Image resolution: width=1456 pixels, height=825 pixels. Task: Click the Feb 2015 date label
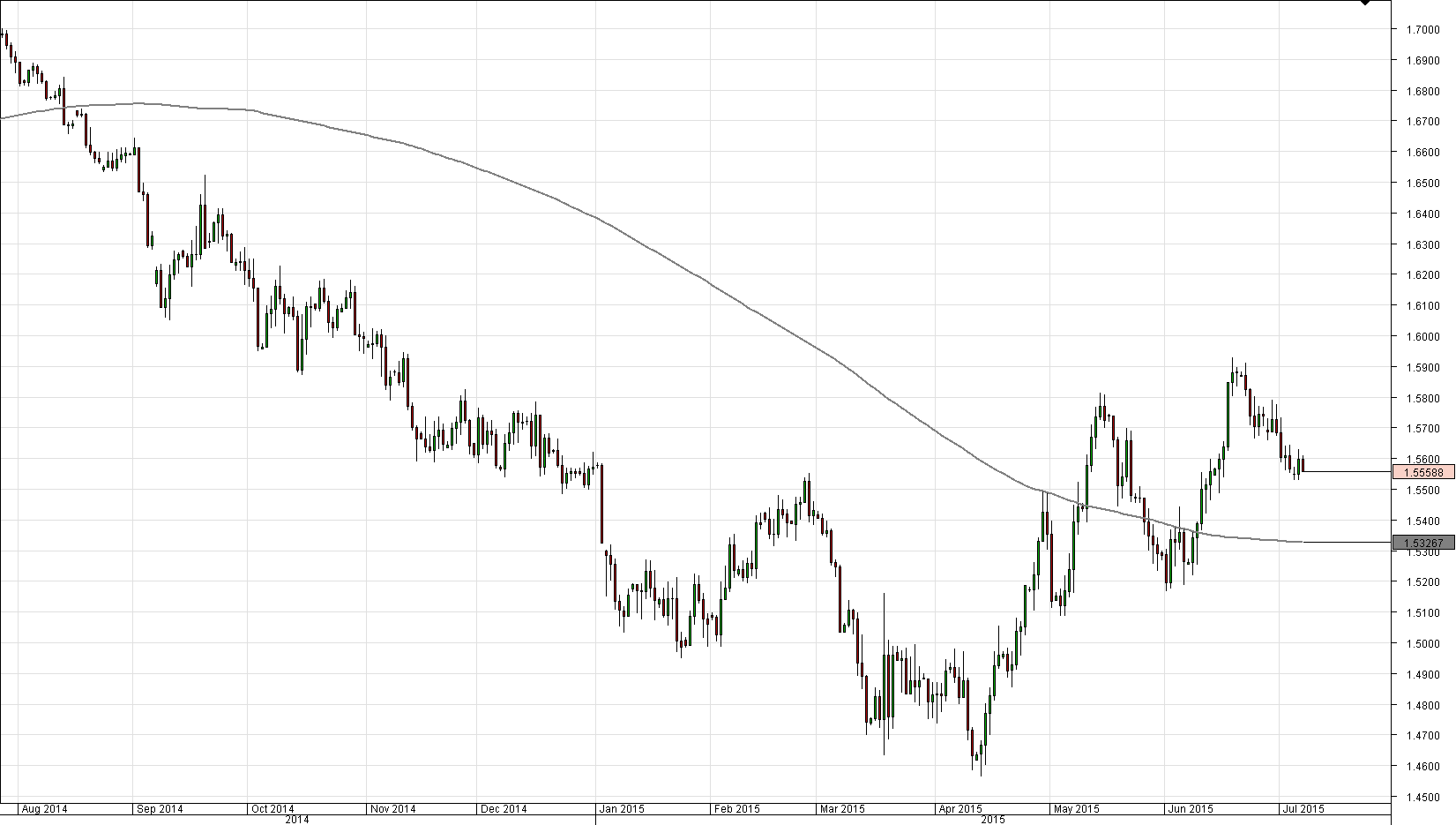tap(736, 808)
